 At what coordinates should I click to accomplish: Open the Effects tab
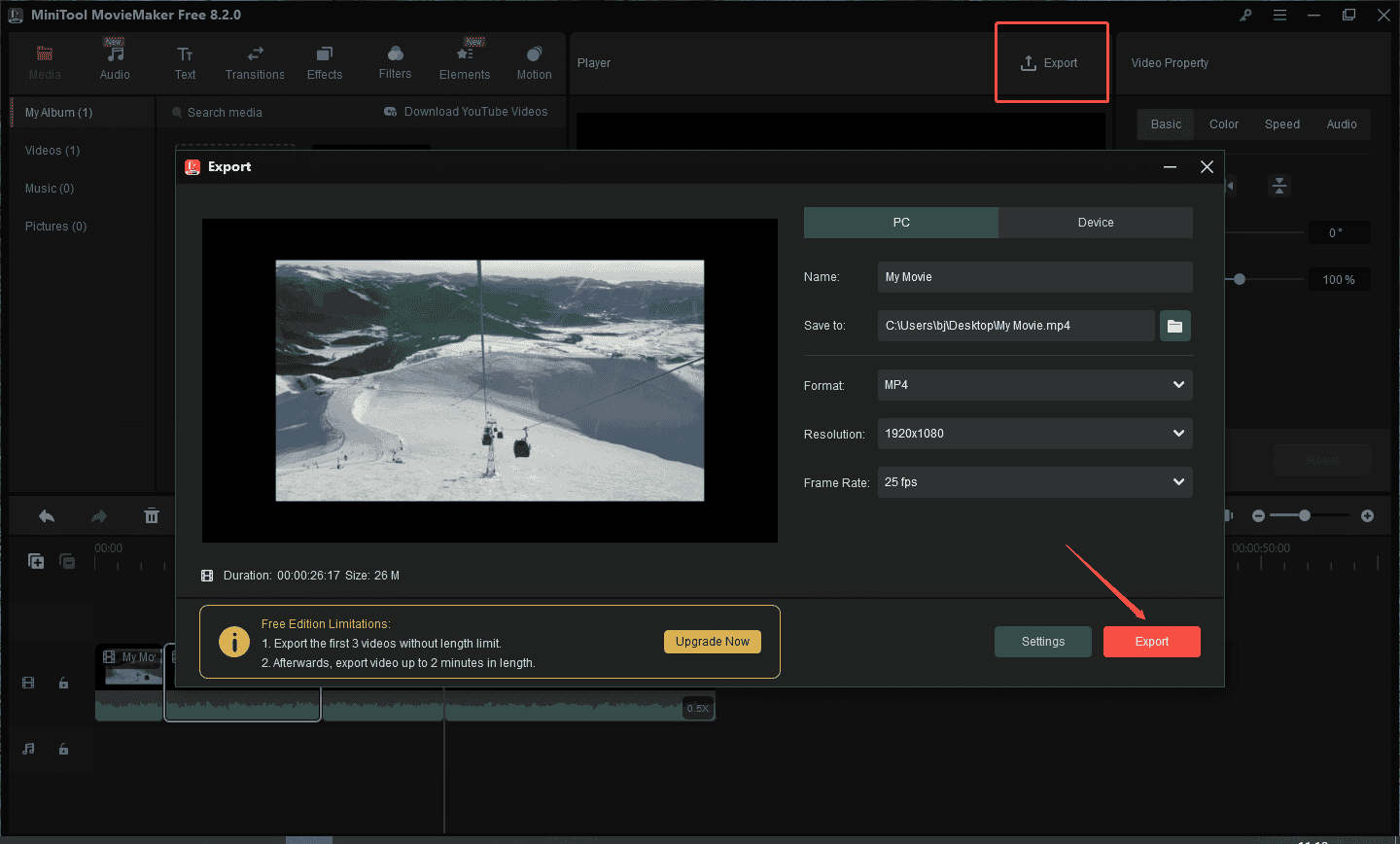click(325, 63)
